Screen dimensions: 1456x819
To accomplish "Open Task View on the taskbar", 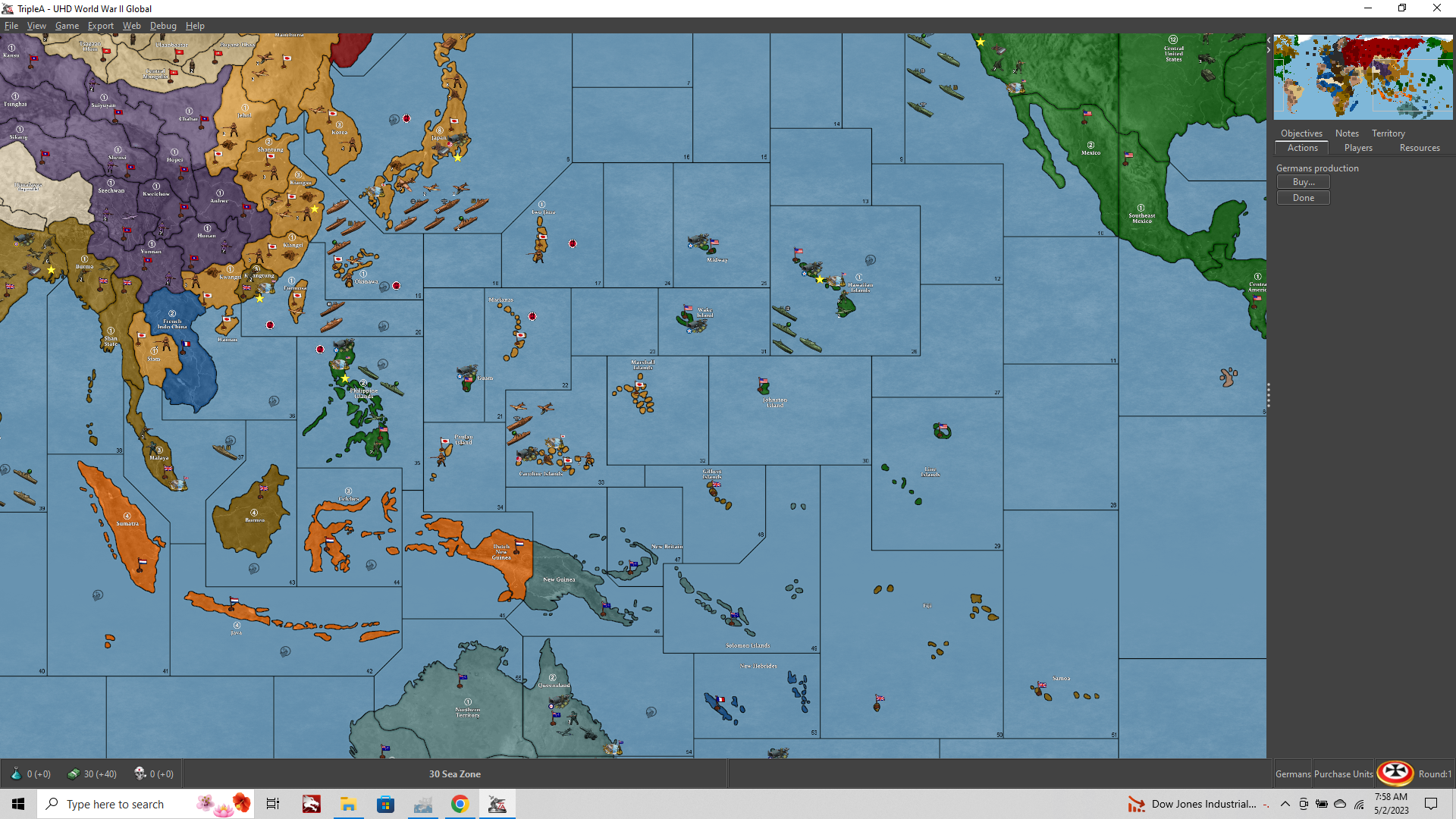I will point(273,804).
